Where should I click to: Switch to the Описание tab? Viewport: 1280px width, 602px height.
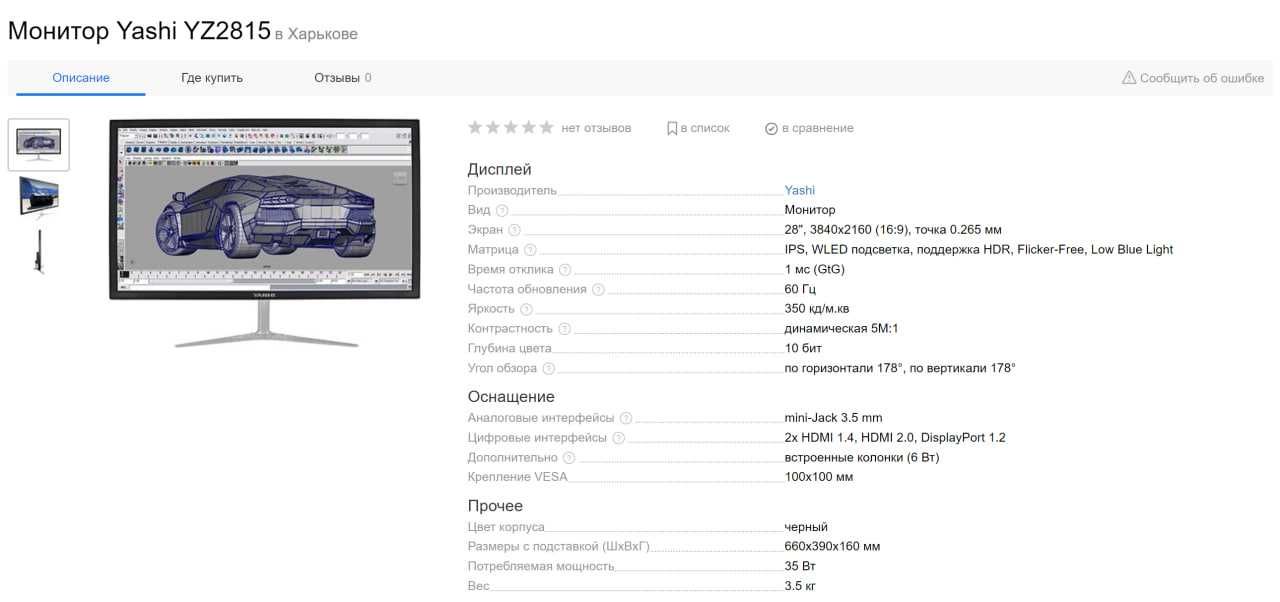pos(81,78)
